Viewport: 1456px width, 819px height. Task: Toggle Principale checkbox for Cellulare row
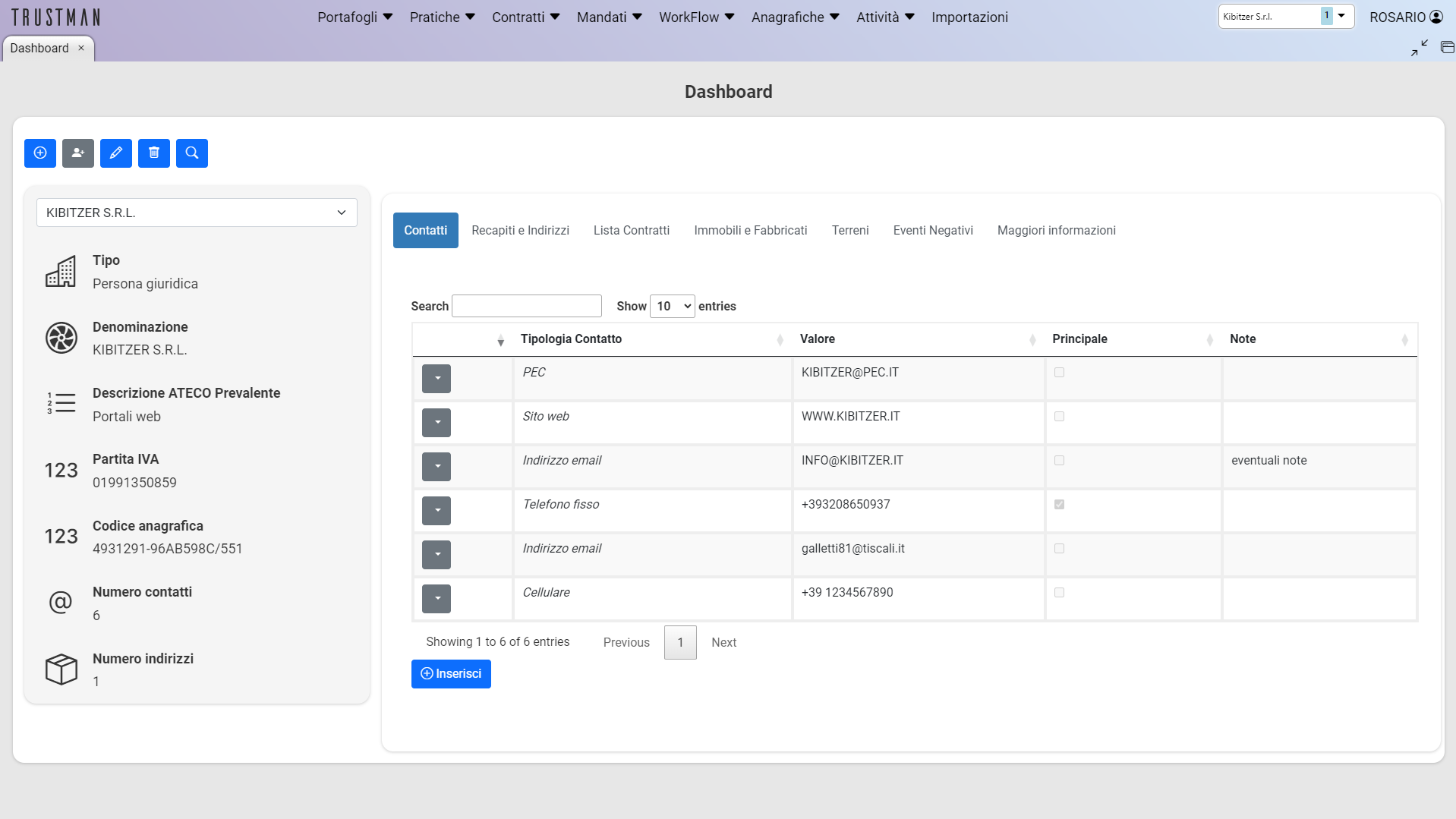tap(1060, 593)
